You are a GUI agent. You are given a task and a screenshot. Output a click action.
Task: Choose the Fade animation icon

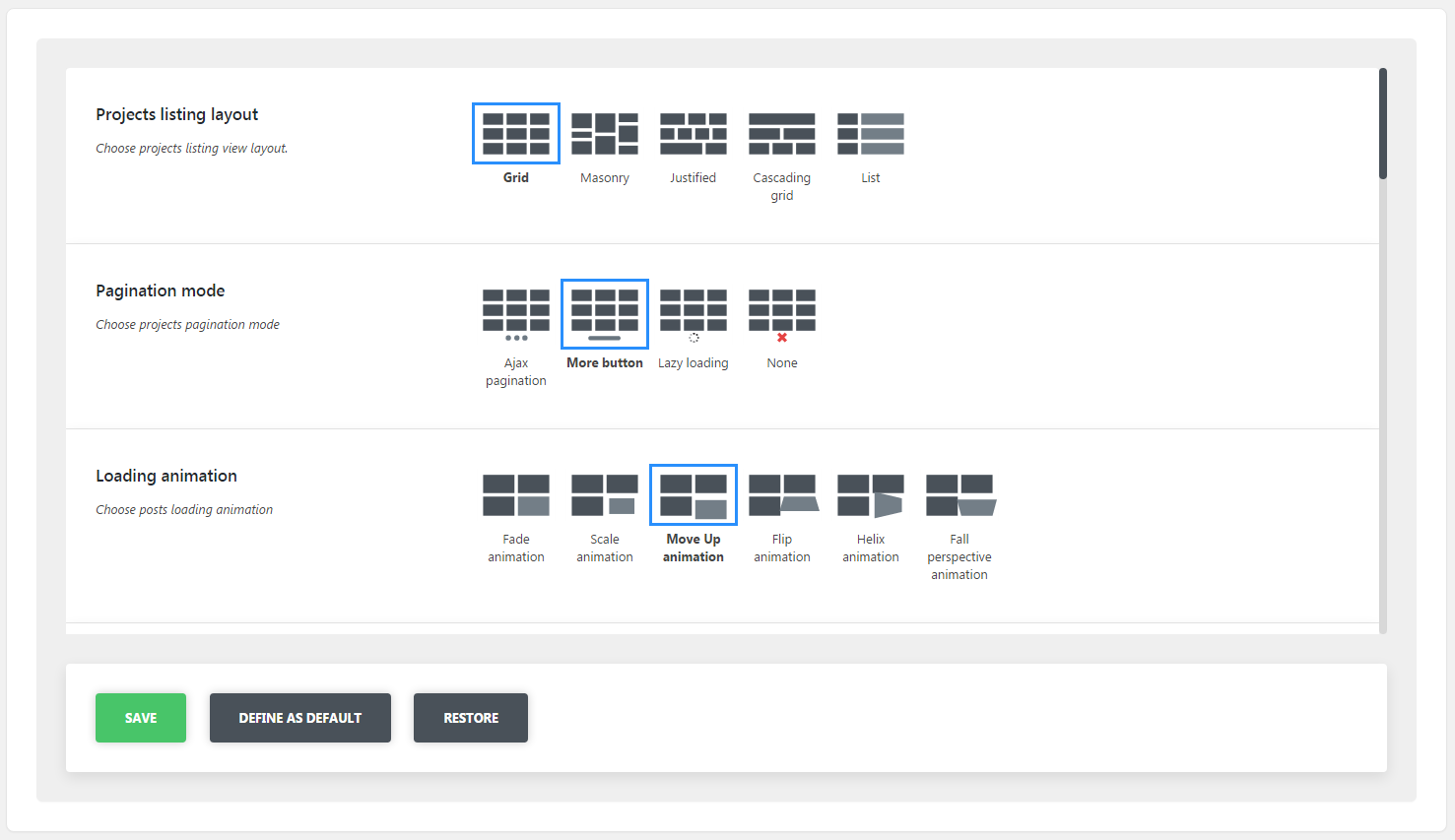516,495
